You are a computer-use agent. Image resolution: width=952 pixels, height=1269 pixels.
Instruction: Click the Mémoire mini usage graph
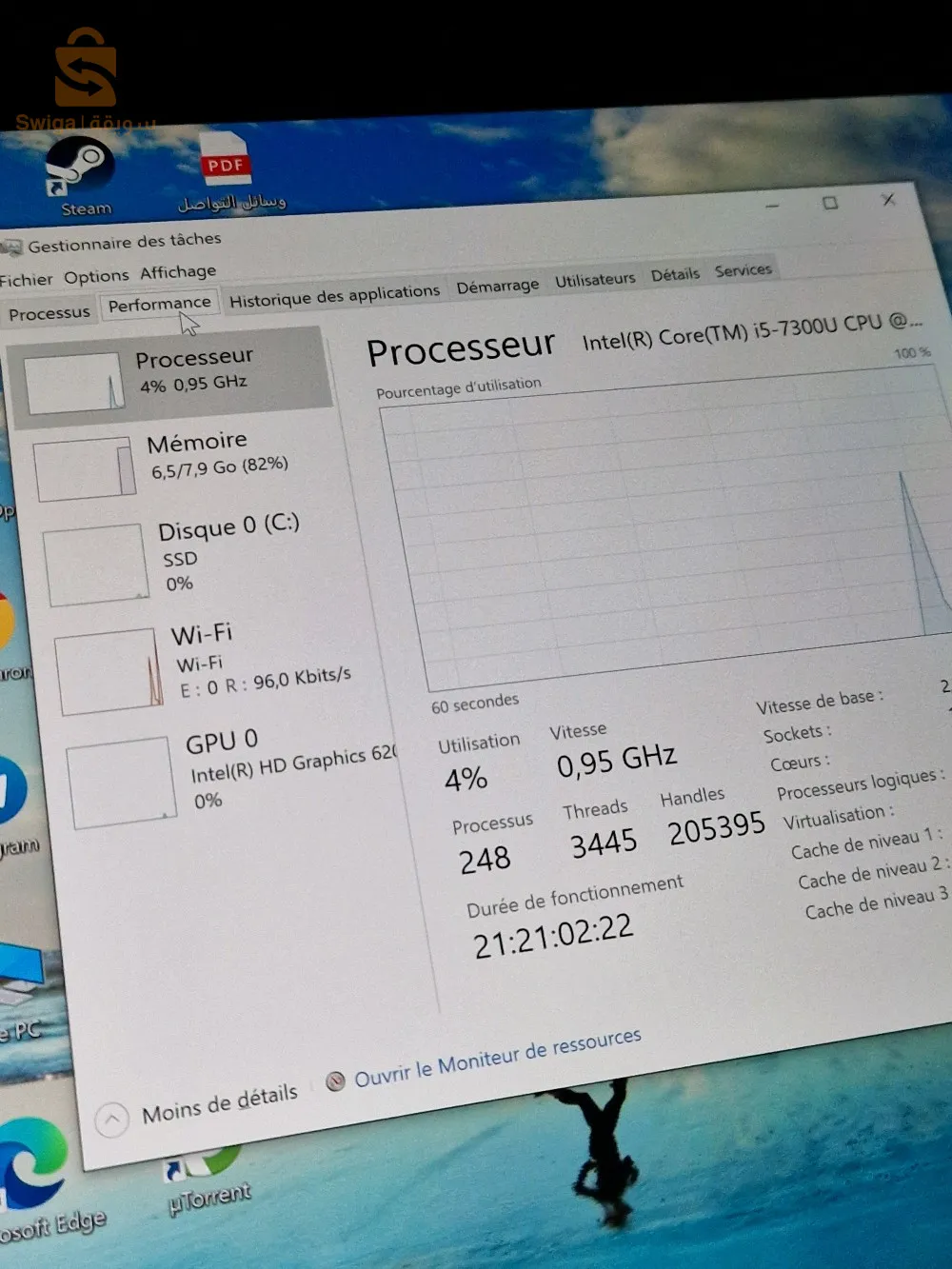click(x=86, y=468)
